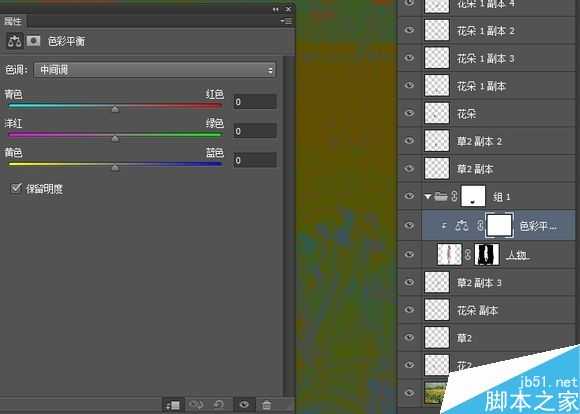Open the Properties panel flyout menu
Screen dimensions: 580x414
tap(286, 21)
